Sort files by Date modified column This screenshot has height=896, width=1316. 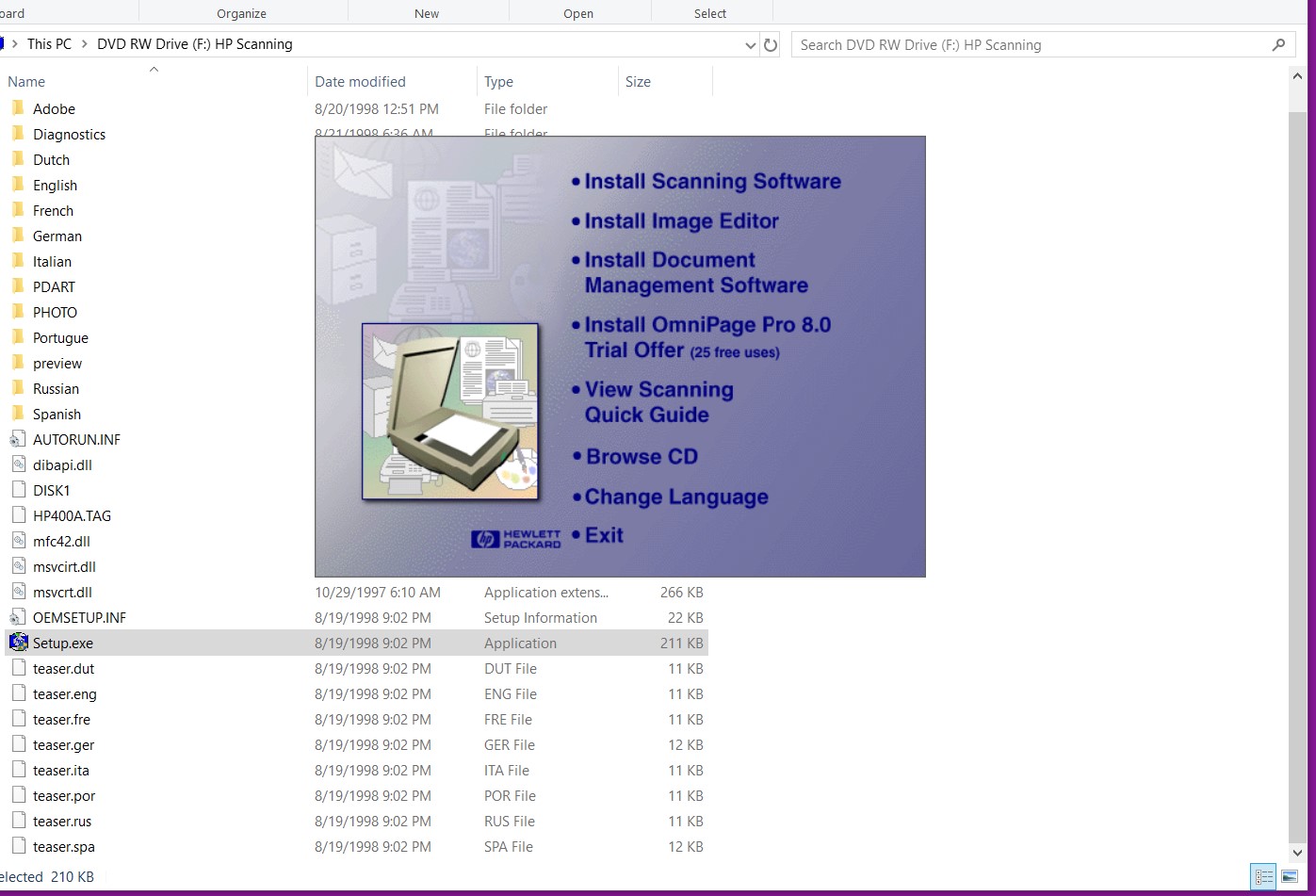click(x=360, y=82)
